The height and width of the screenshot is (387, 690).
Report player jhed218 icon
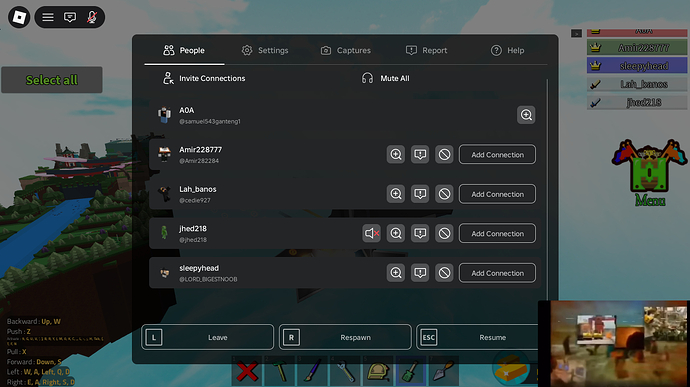point(420,233)
